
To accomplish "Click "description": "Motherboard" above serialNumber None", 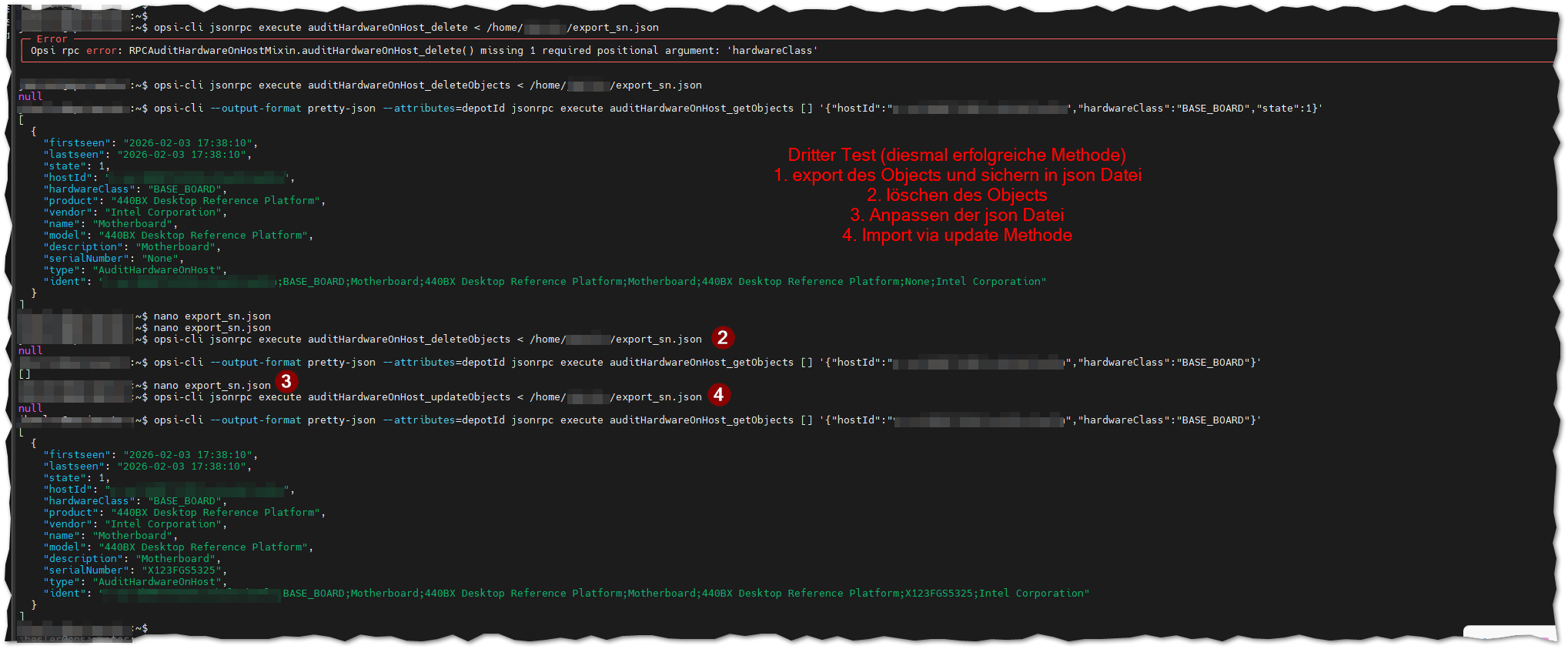I will 132,247.
